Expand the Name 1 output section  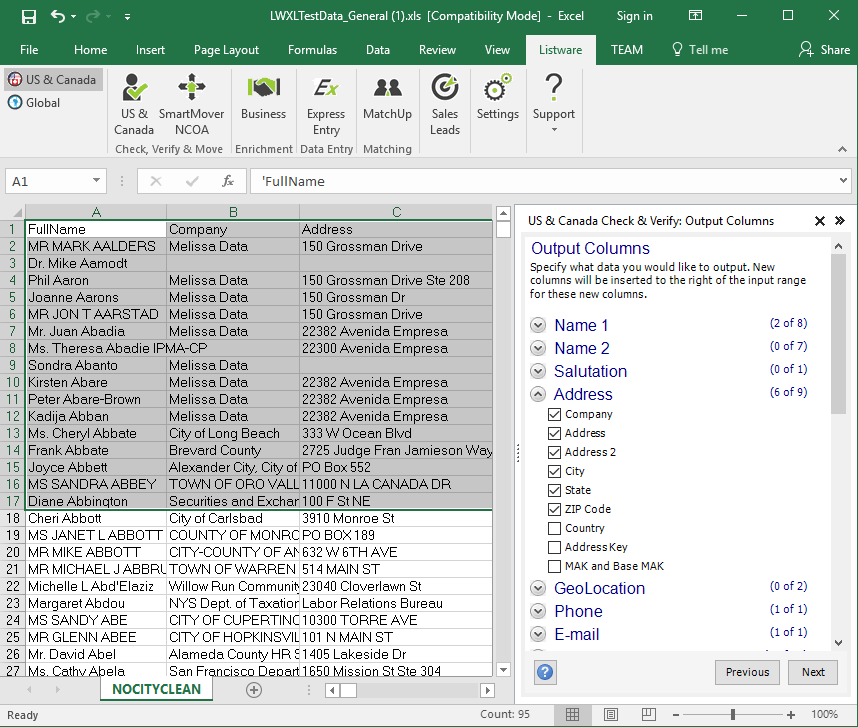click(x=538, y=325)
